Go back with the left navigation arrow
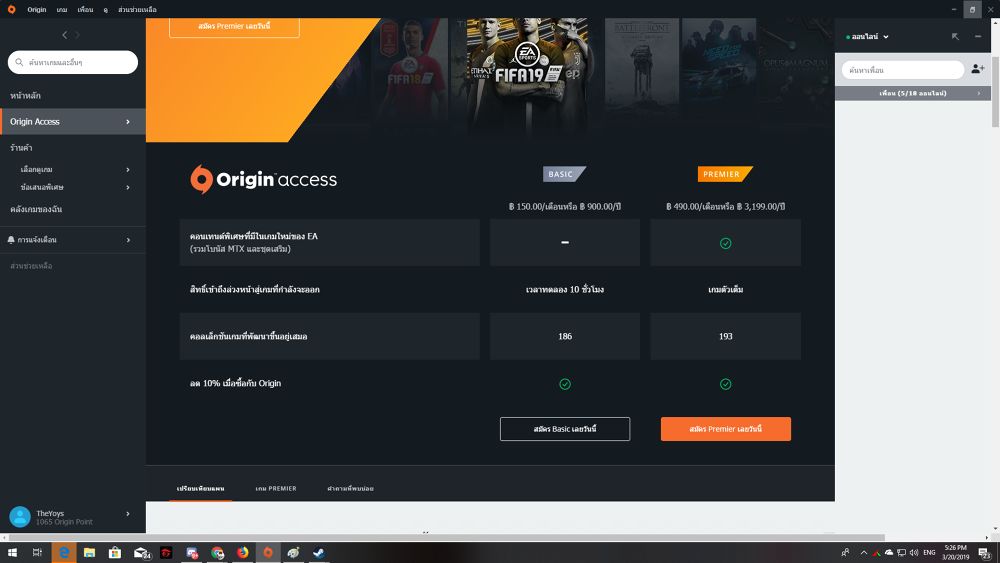This screenshot has width=1000, height=563. [65, 35]
